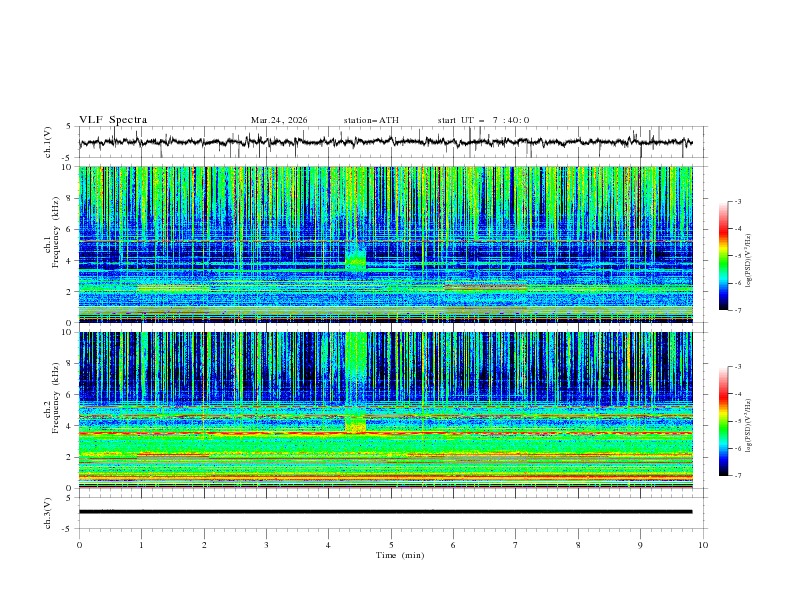This screenshot has height=612, width=792.
Task: Click time-axis tick label "3"
Action: pyautogui.click(x=266, y=545)
